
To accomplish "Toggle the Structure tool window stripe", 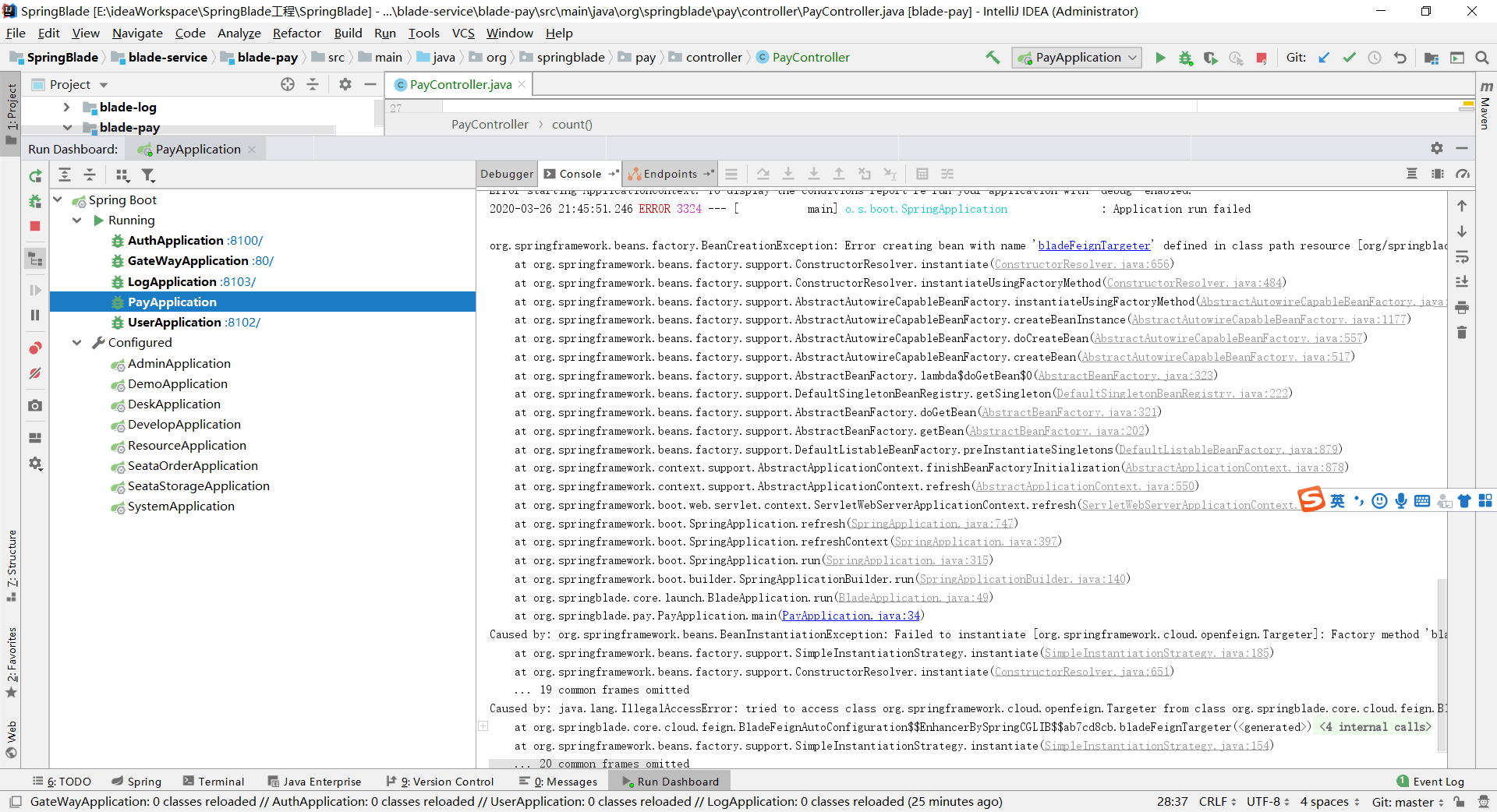I will [x=11, y=565].
